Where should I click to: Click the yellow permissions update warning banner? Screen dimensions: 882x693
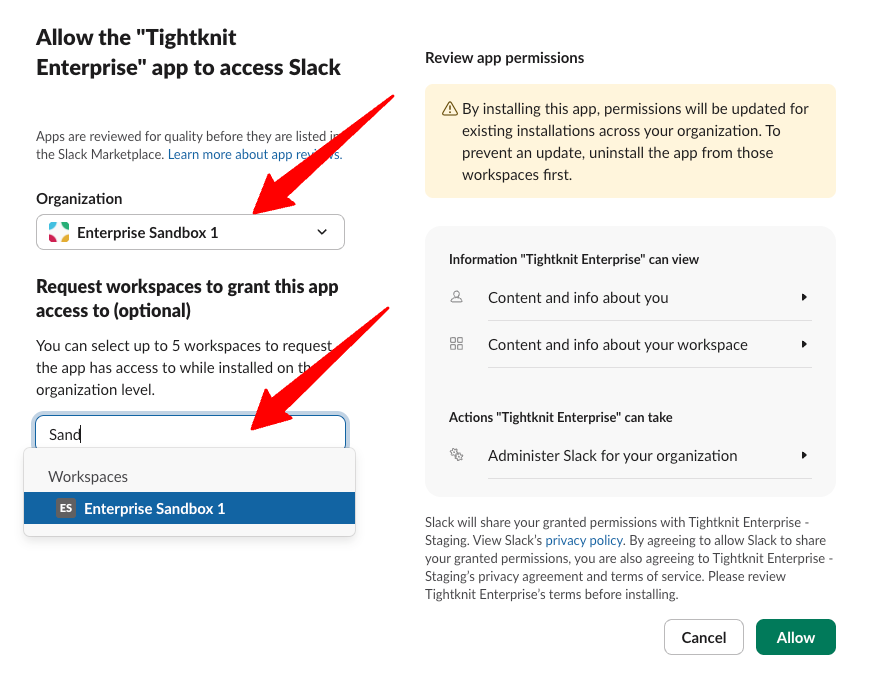[631, 141]
